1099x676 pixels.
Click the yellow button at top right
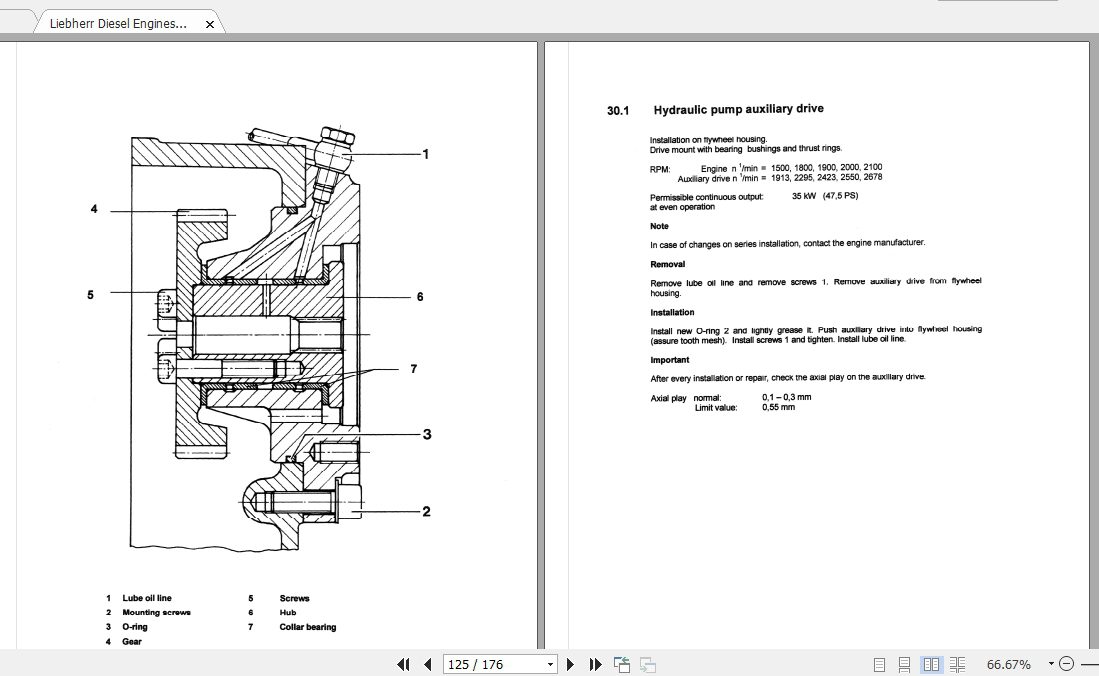pos(997,3)
